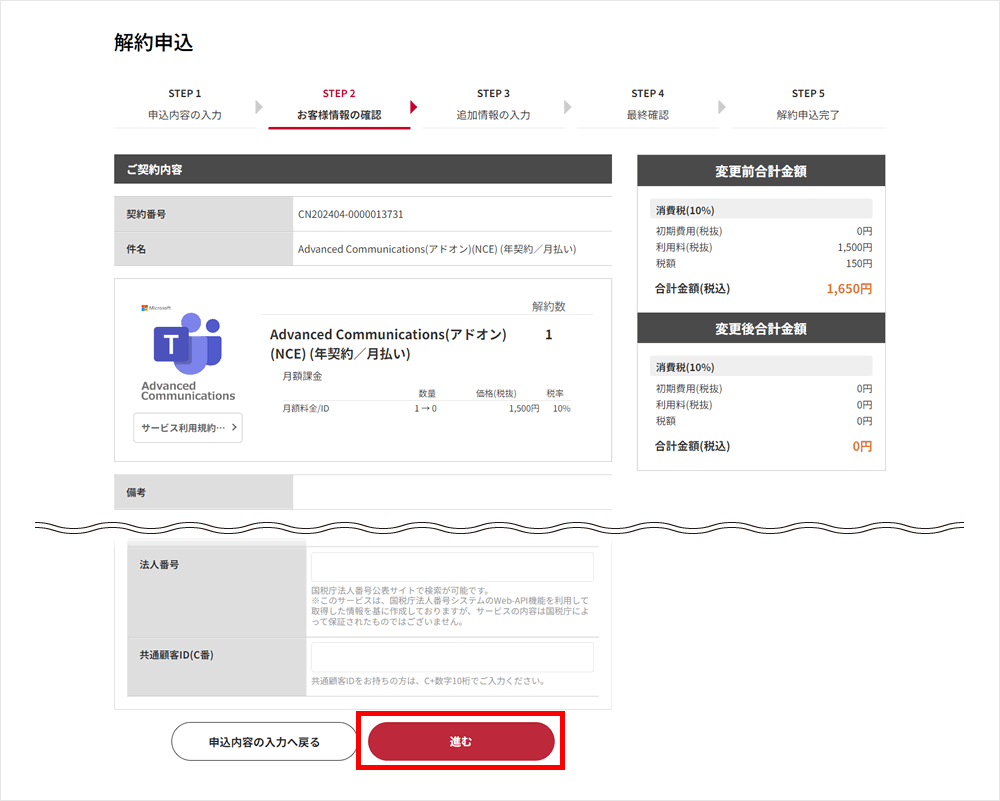Image resolution: width=1000 pixels, height=801 pixels.
Task: Select STEP 1 申込内容の入力 step
Action: [x=185, y=105]
